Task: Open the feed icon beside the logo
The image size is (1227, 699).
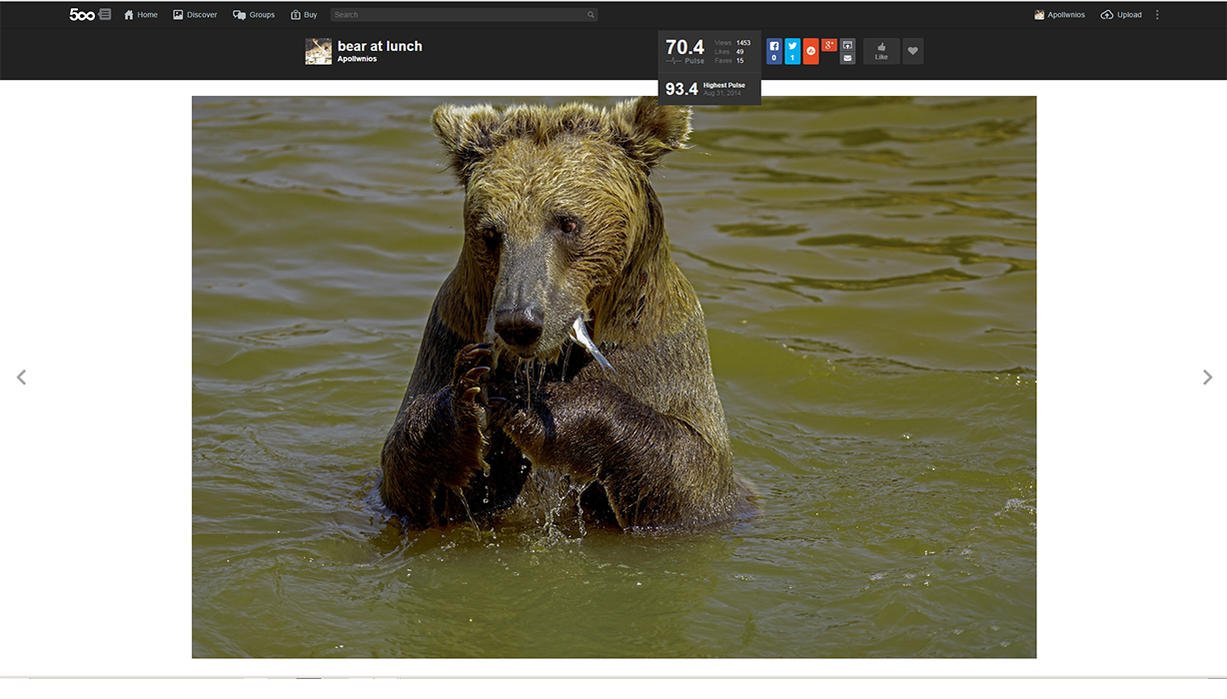Action: click(x=105, y=14)
